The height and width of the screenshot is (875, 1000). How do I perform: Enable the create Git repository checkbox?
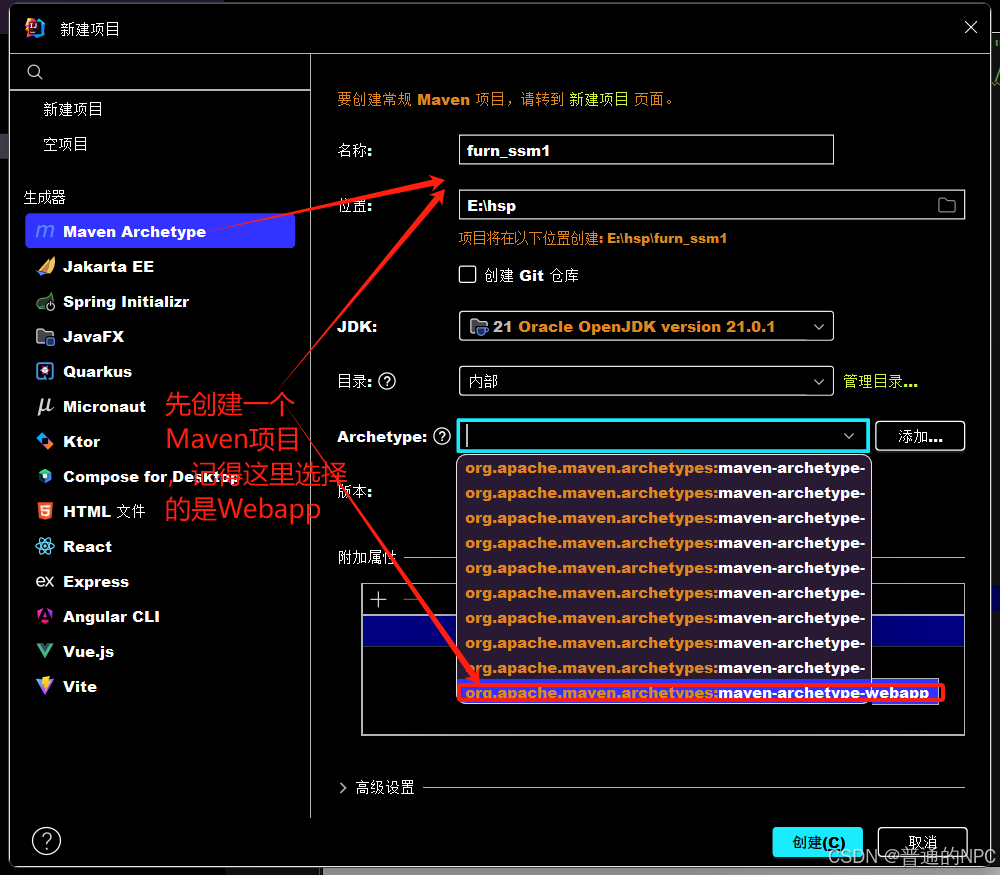pos(467,275)
